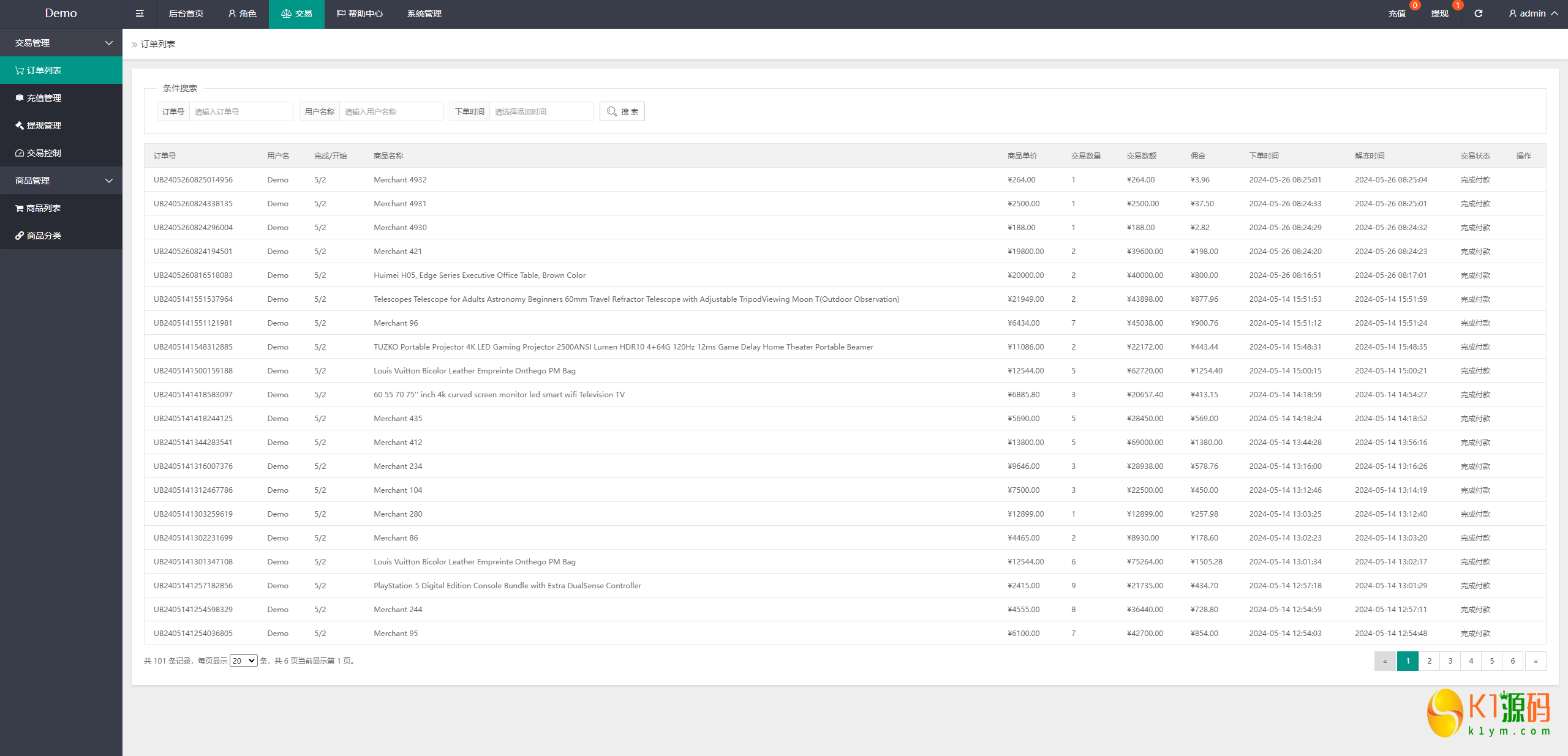The image size is (1568, 756).
Task: Open 订单列表 in sidebar
Action: coord(61,70)
